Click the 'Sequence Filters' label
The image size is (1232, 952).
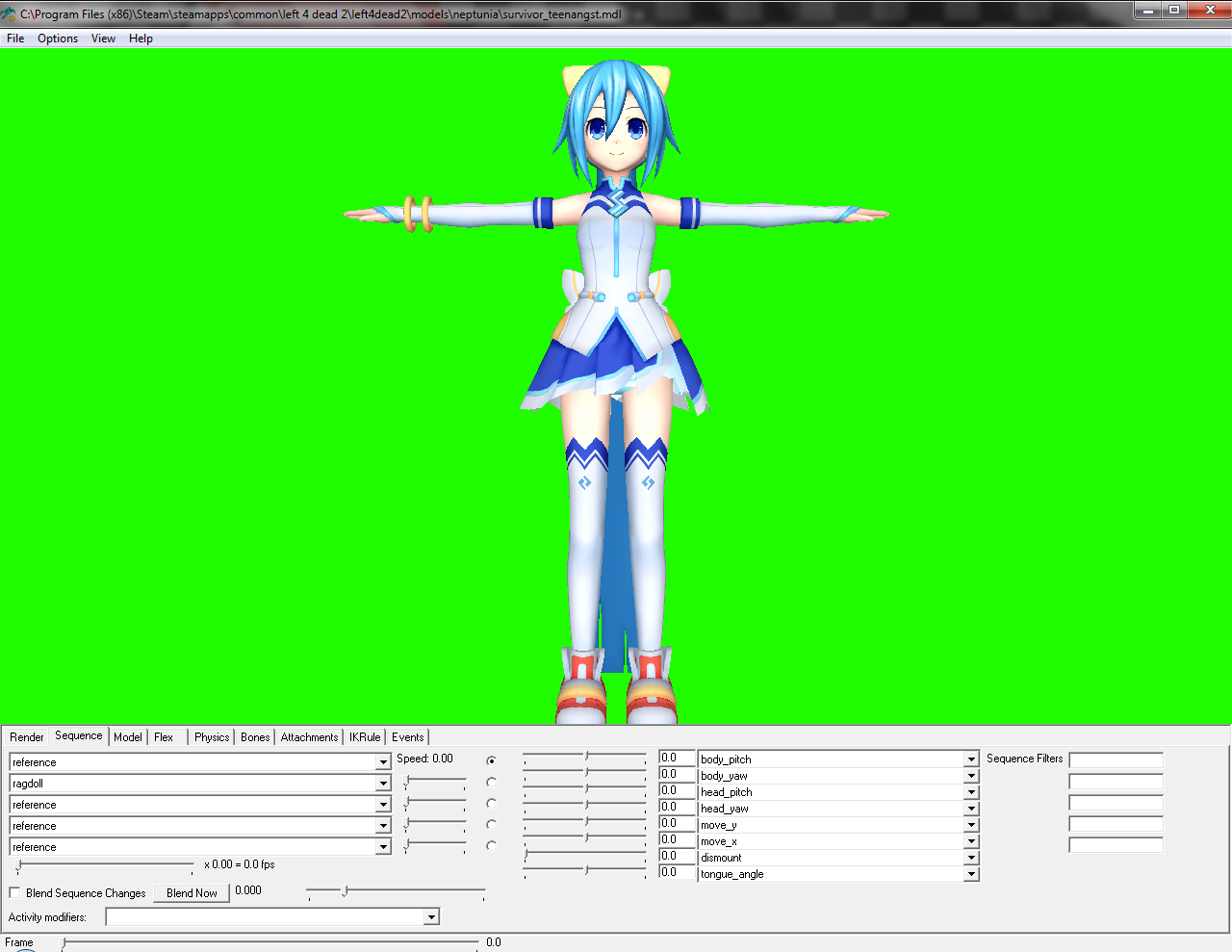point(1025,759)
